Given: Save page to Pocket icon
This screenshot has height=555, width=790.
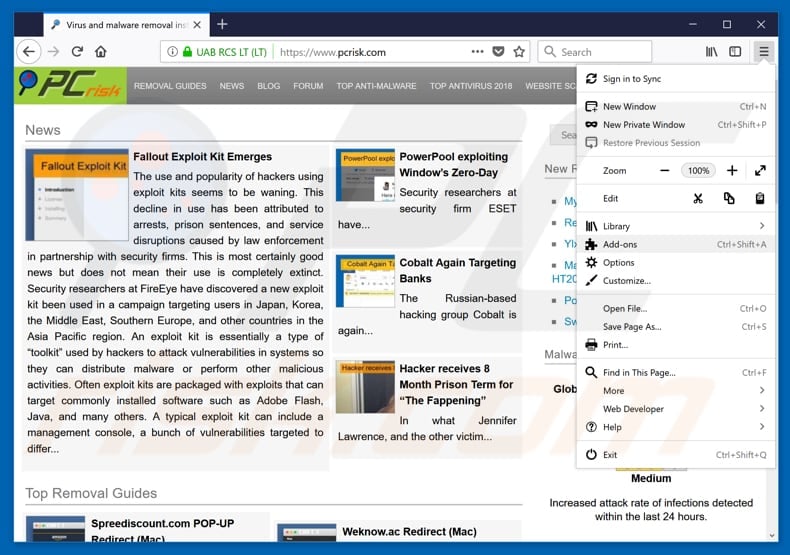Looking at the screenshot, I should [498, 51].
